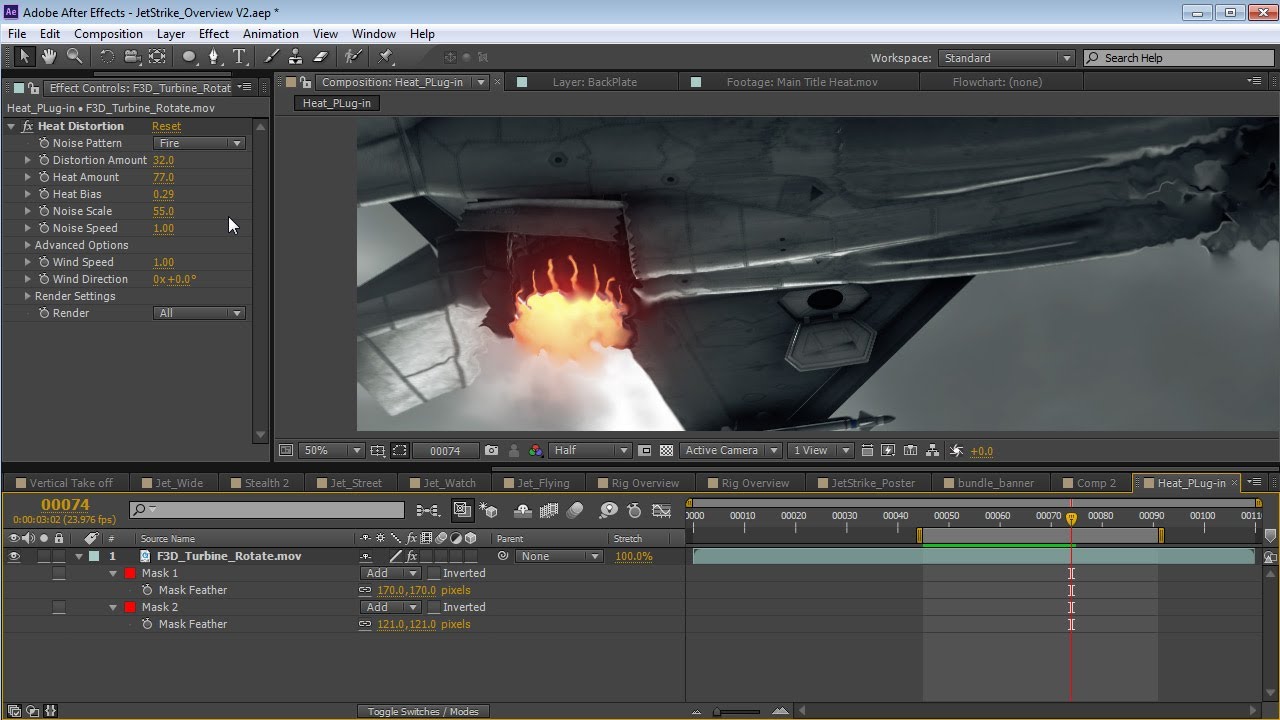Toggle the transparency grid icon

click(x=666, y=451)
